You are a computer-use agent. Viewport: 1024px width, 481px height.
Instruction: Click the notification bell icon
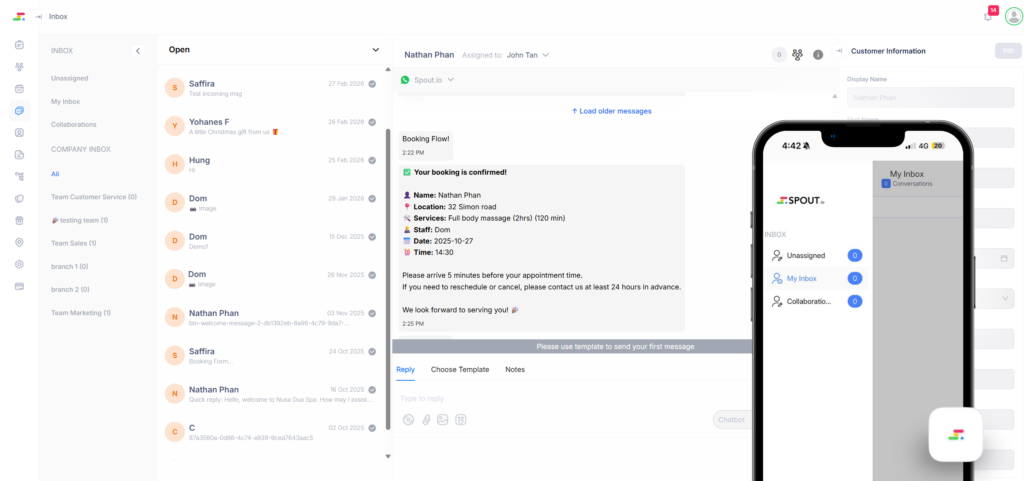coord(988,17)
